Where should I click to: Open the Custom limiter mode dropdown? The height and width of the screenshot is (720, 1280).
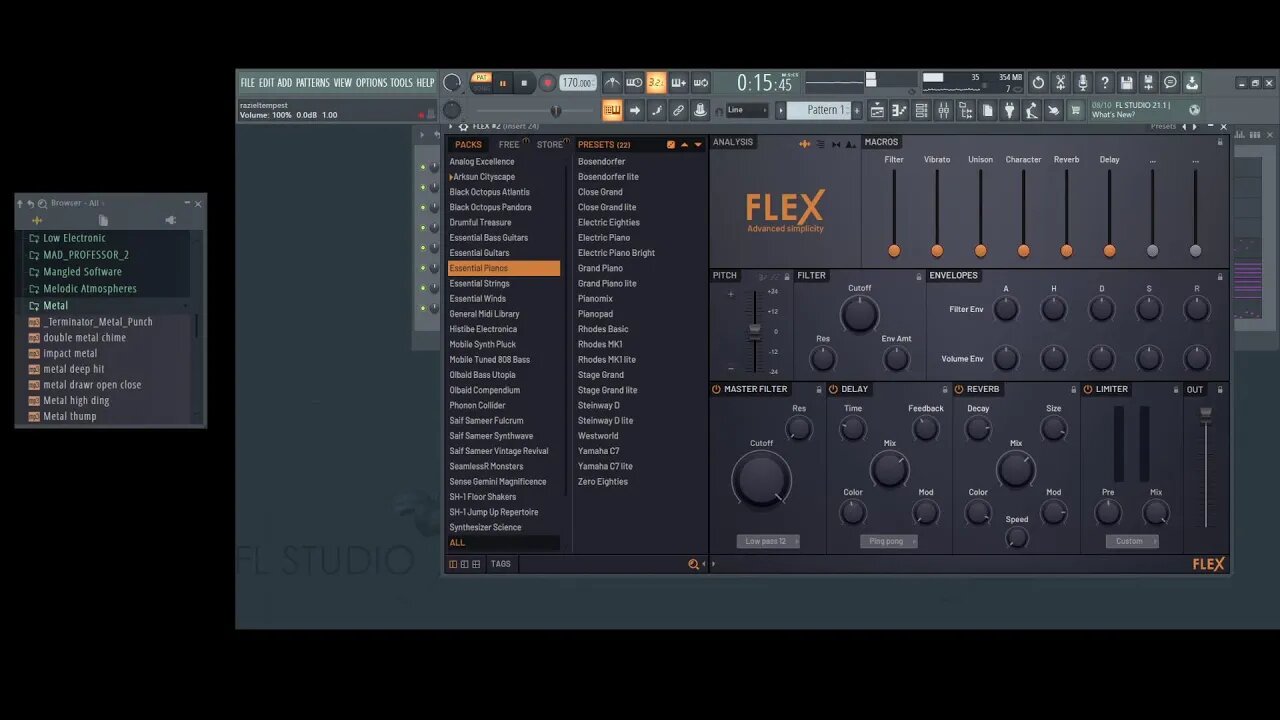coord(1131,541)
